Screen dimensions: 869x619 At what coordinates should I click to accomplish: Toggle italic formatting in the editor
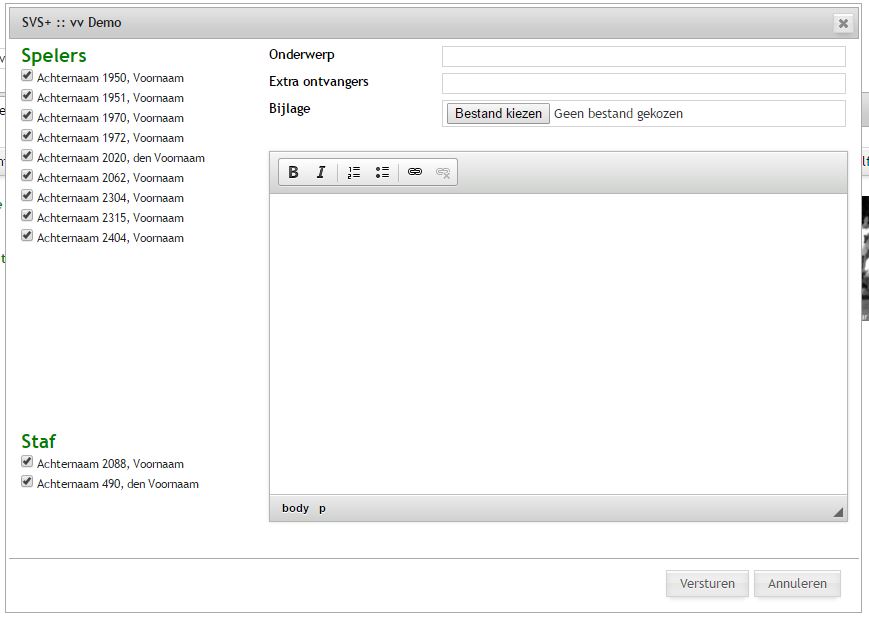coord(320,172)
